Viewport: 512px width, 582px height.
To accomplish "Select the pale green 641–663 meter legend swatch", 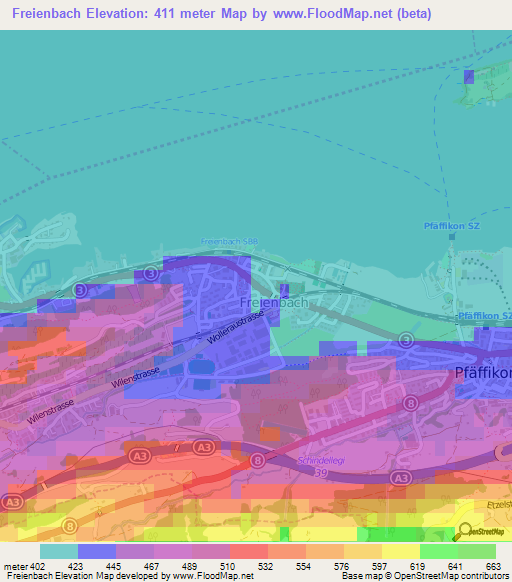I will point(477,552).
